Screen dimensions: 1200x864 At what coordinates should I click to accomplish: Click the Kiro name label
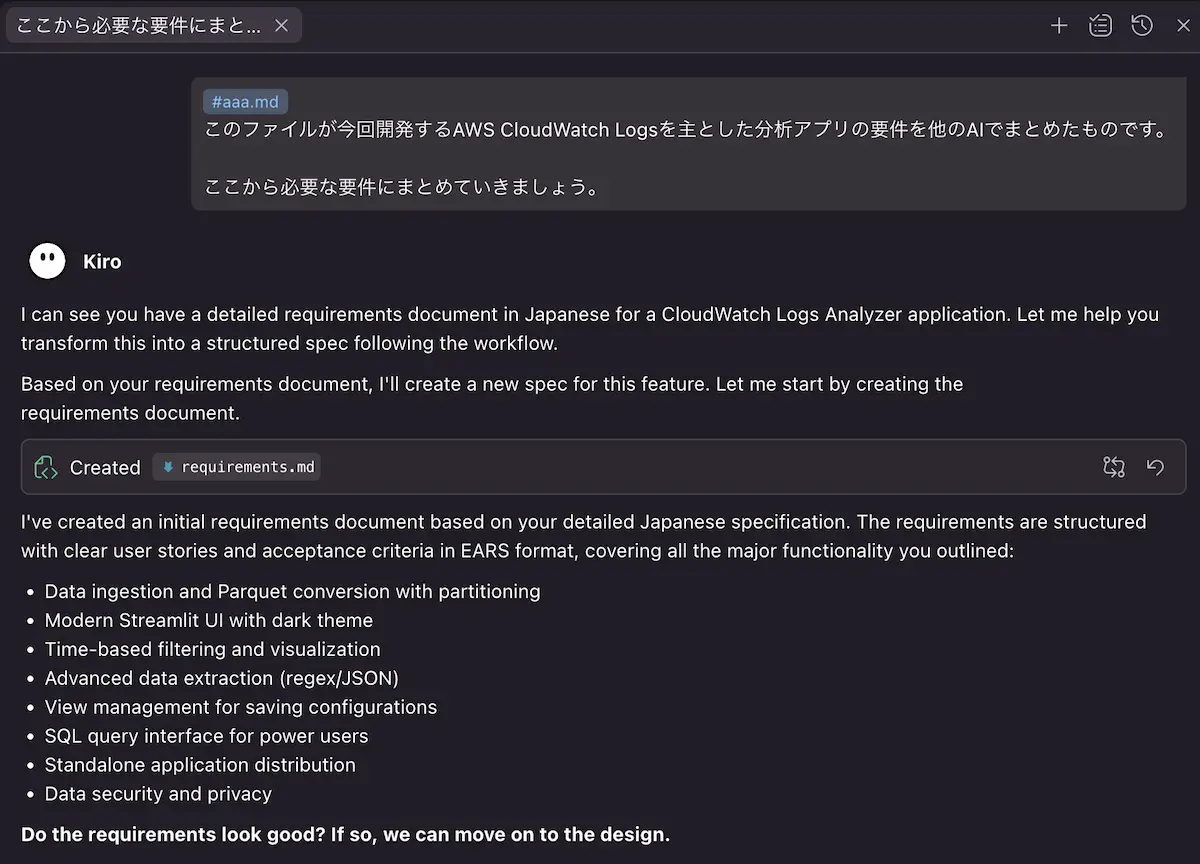pos(102,262)
